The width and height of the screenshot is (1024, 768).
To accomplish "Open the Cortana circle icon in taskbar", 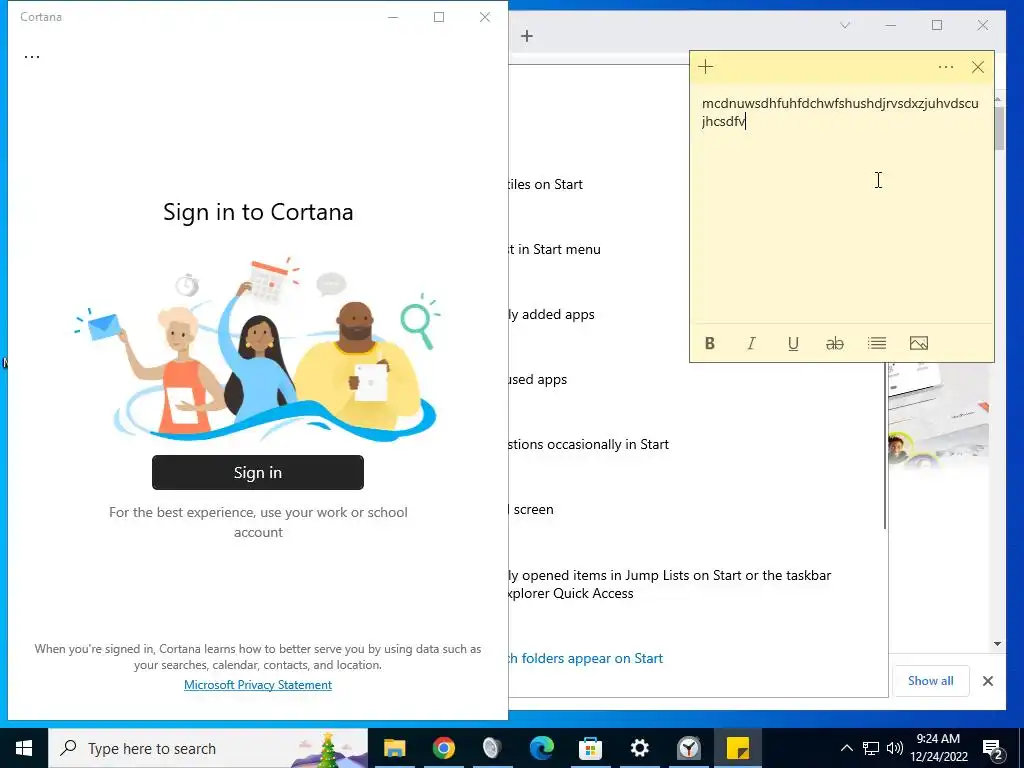I will (x=492, y=748).
